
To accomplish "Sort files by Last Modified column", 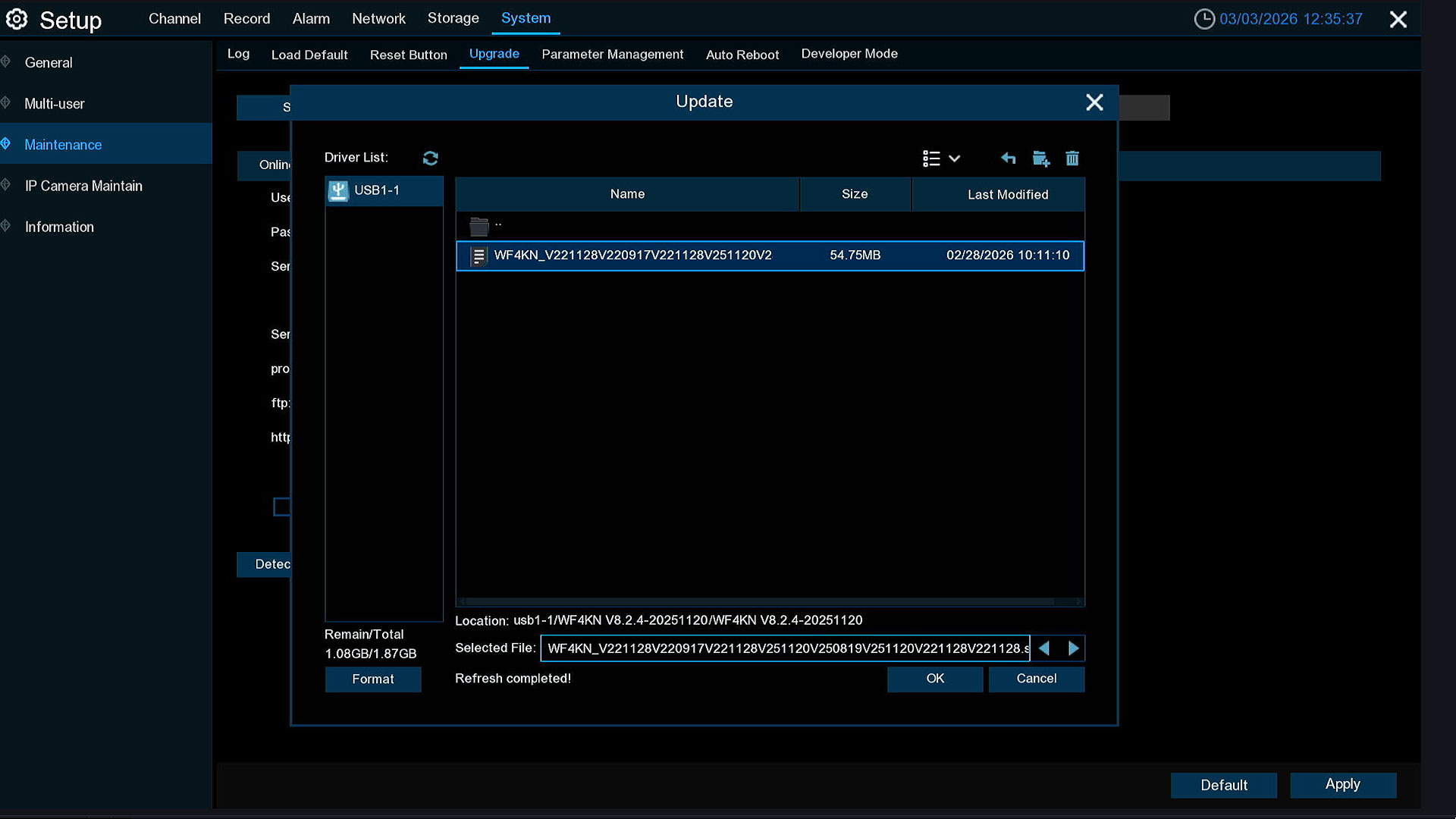I will (x=1007, y=195).
